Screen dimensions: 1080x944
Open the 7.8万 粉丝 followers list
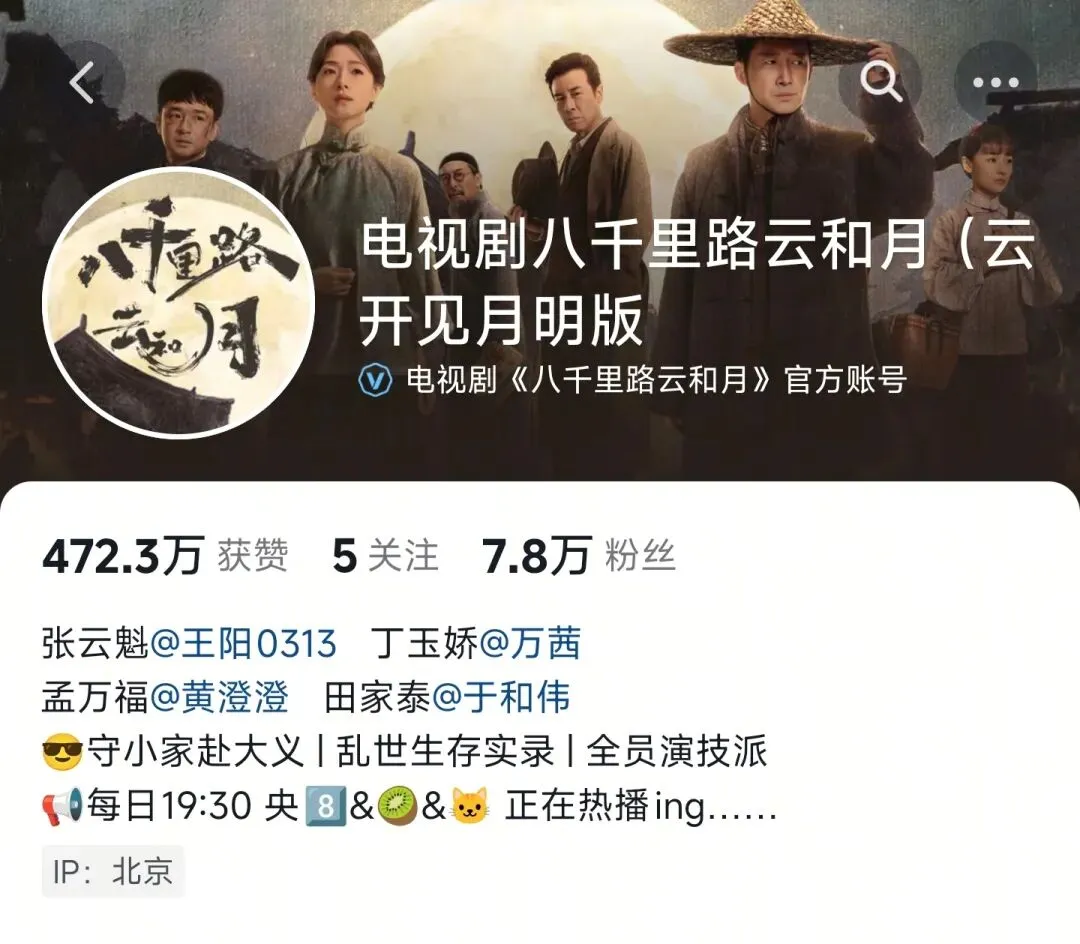coord(578,556)
